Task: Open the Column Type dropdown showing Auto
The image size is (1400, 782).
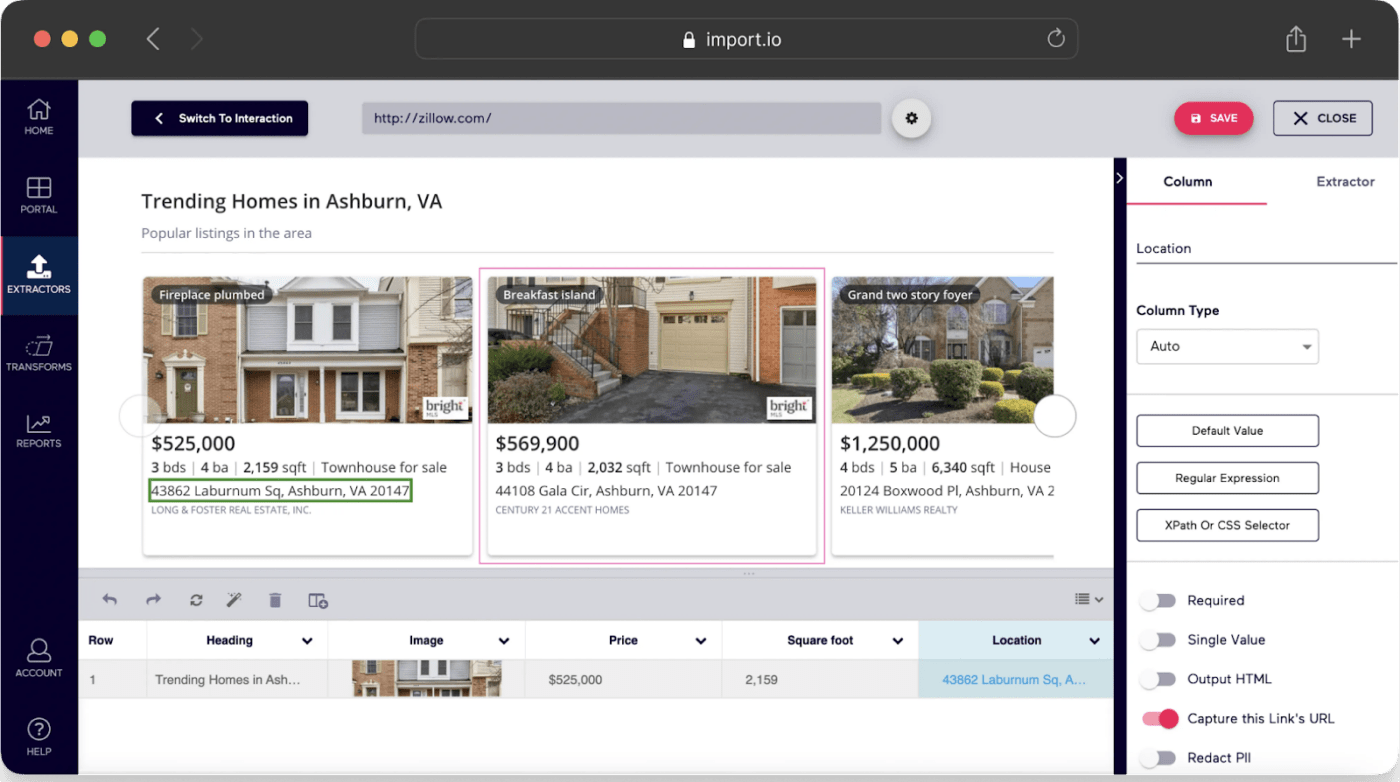Action: (x=1227, y=346)
